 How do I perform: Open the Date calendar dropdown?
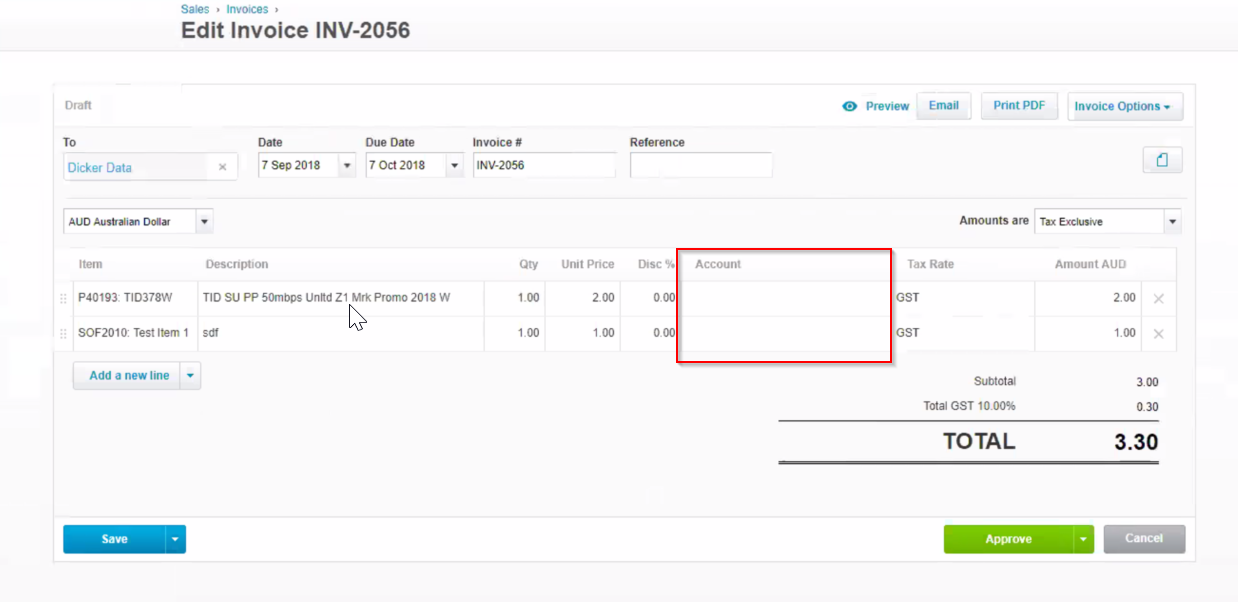(347, 165)
